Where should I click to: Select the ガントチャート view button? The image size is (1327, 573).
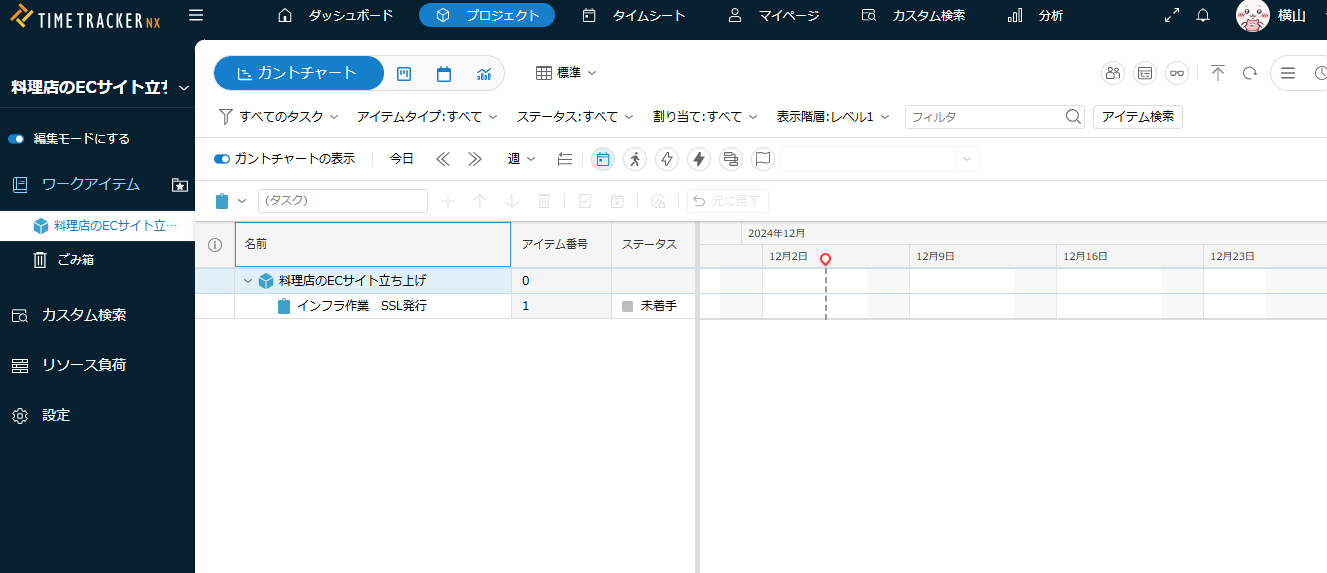[x=298, y=73]
